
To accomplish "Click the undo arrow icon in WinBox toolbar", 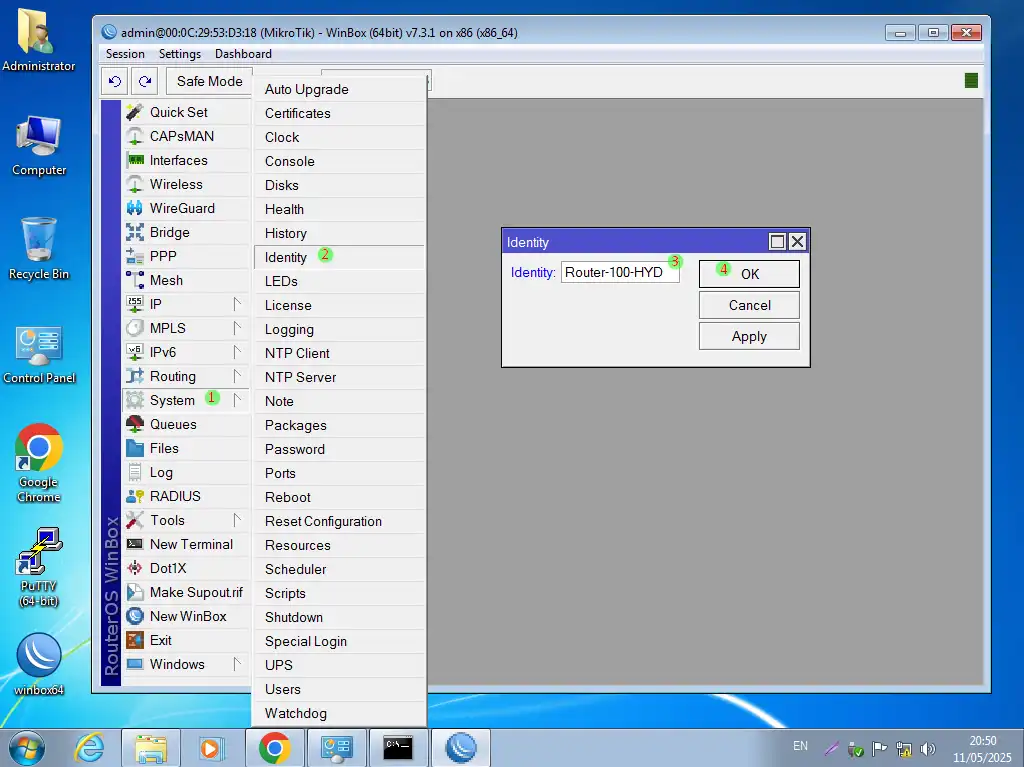I will [x=115, y=81].
